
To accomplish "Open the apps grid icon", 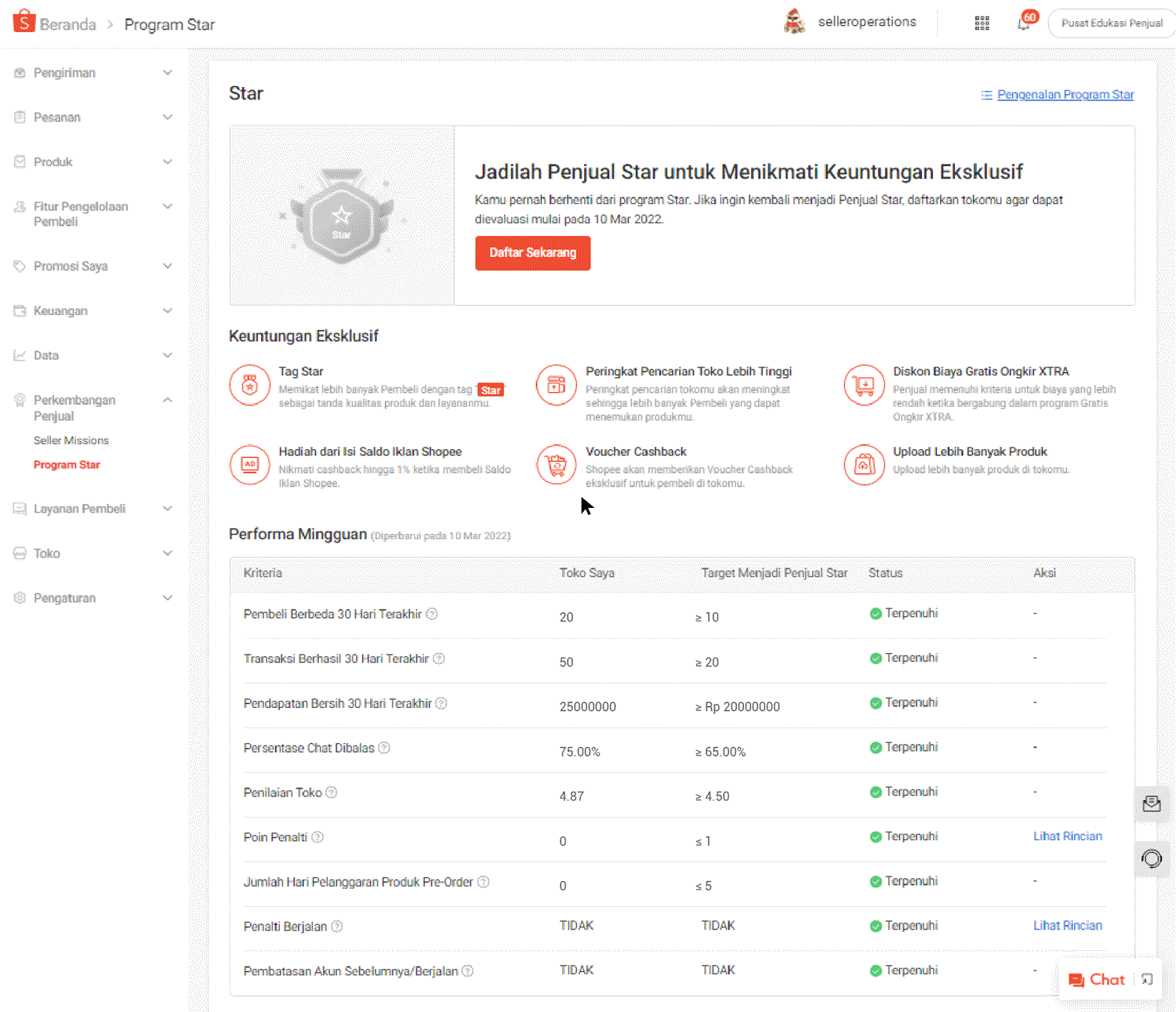I will pos(982,23).
